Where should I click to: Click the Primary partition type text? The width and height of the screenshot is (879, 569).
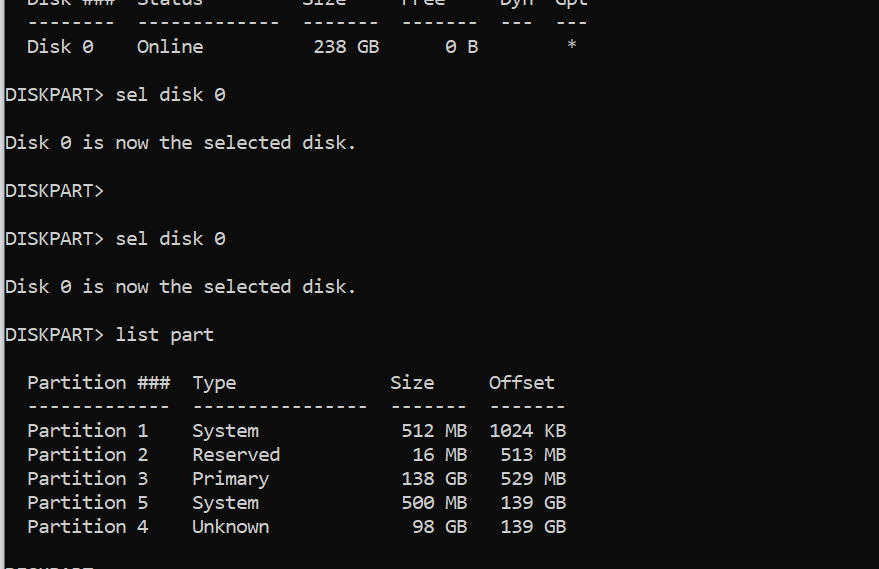pos(230,479)
